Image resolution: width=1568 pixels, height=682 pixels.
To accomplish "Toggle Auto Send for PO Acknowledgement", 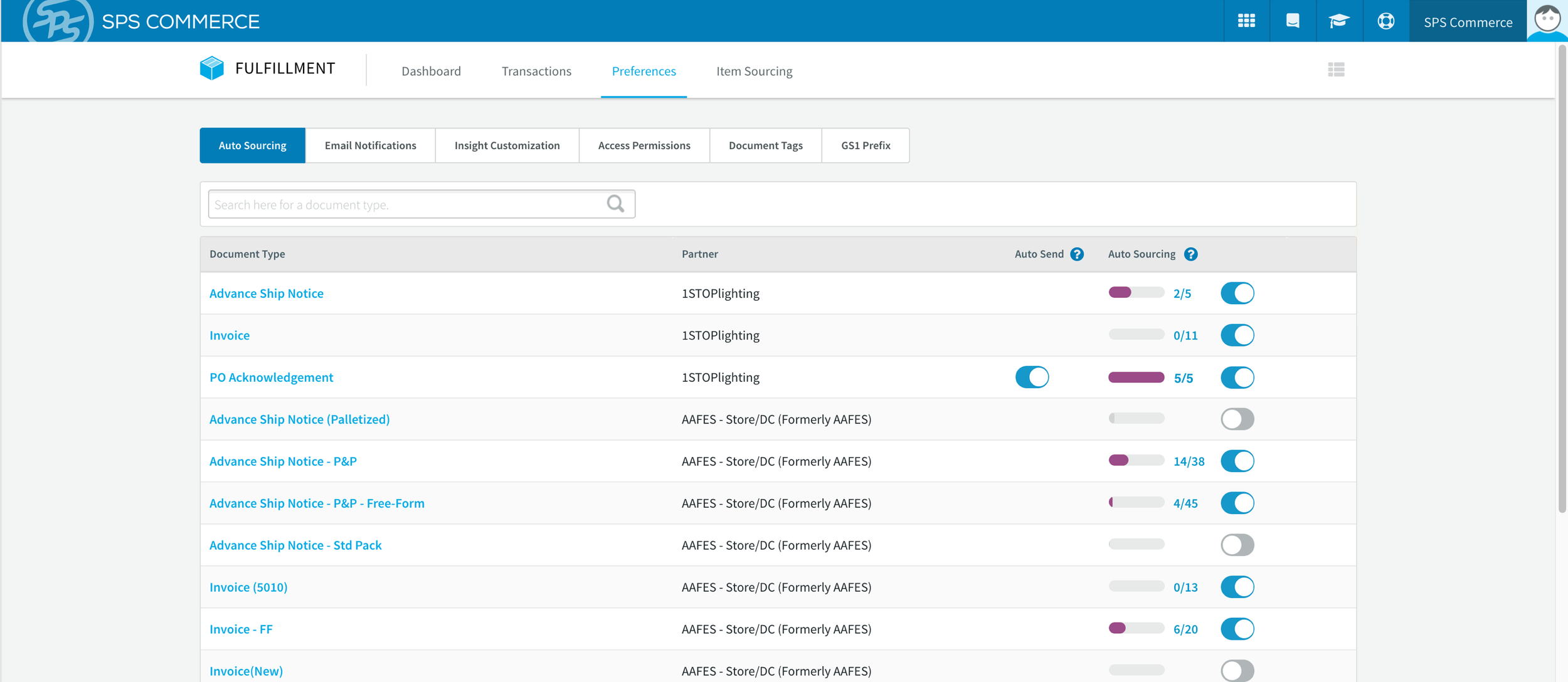I will coord(1032,377).
